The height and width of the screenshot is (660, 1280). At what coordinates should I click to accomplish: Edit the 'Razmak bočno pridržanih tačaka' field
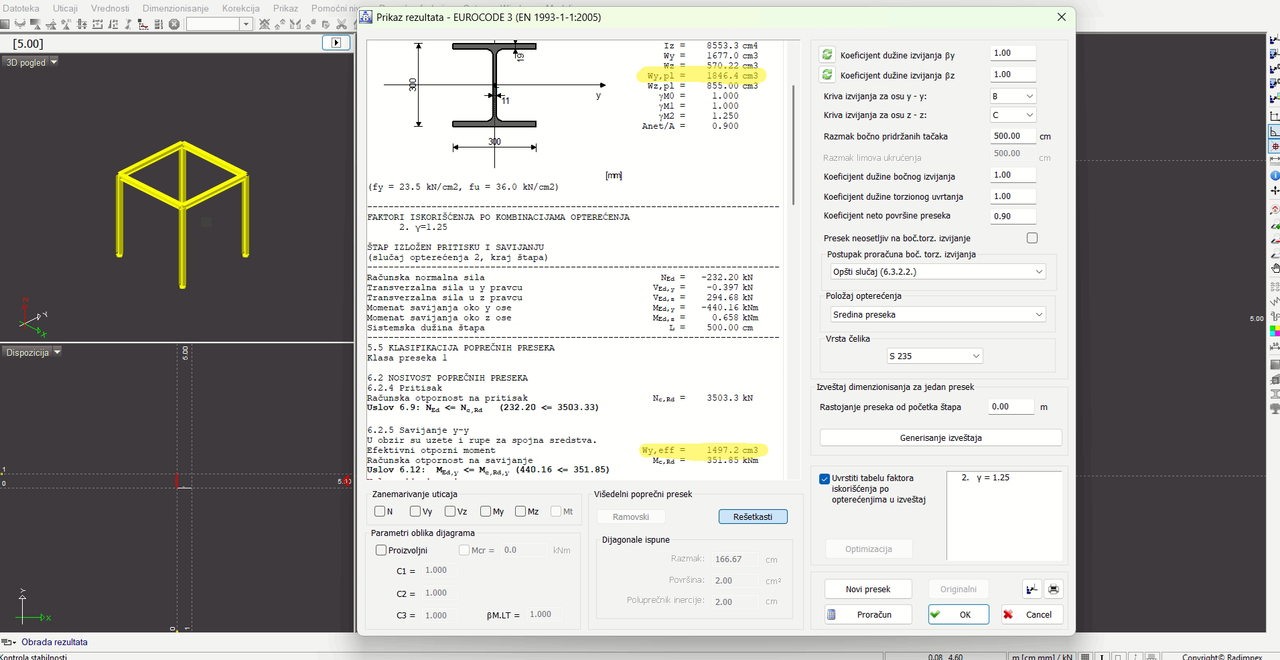click(x=1013, y=136)
